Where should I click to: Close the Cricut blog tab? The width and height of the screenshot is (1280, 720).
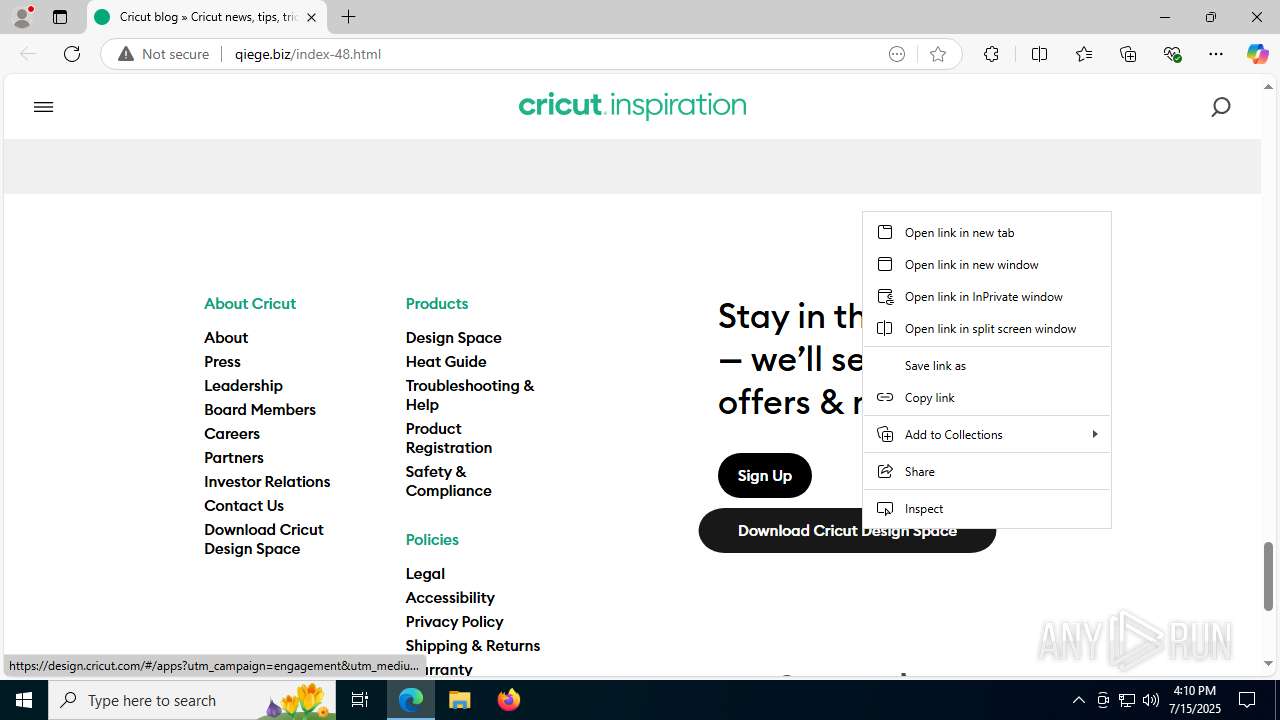(311, 17)
